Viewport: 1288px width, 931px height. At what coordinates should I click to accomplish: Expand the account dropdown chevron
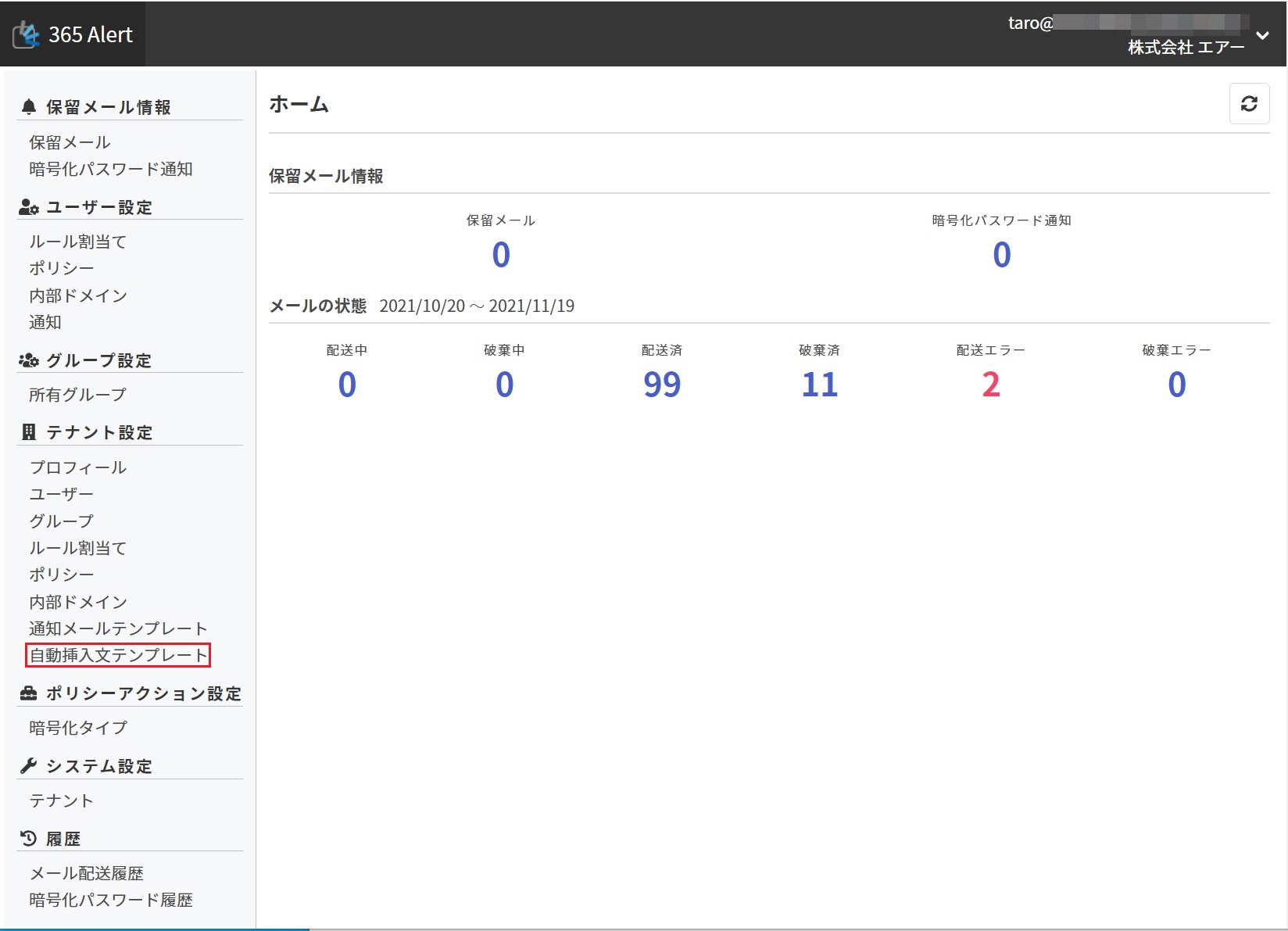pyautogui.click(x=1262, y=35)
